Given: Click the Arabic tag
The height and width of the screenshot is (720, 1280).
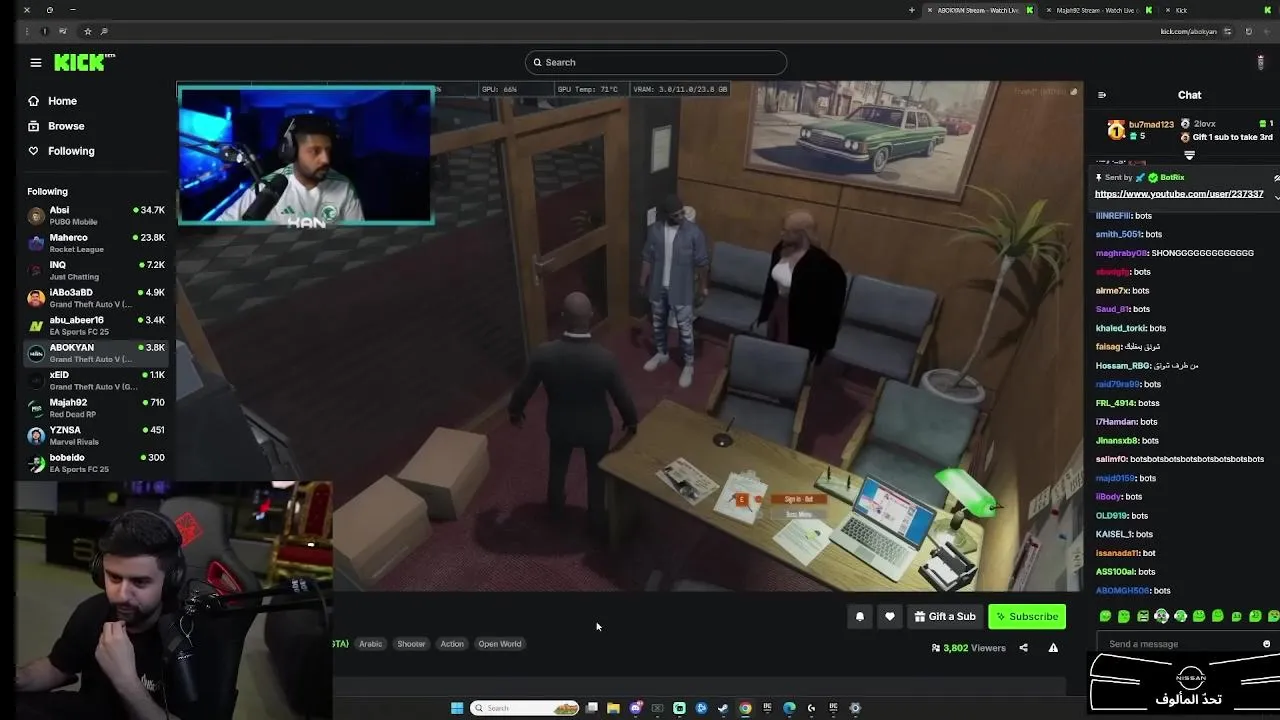Looking at the screenshot, I should pos(371,644).
